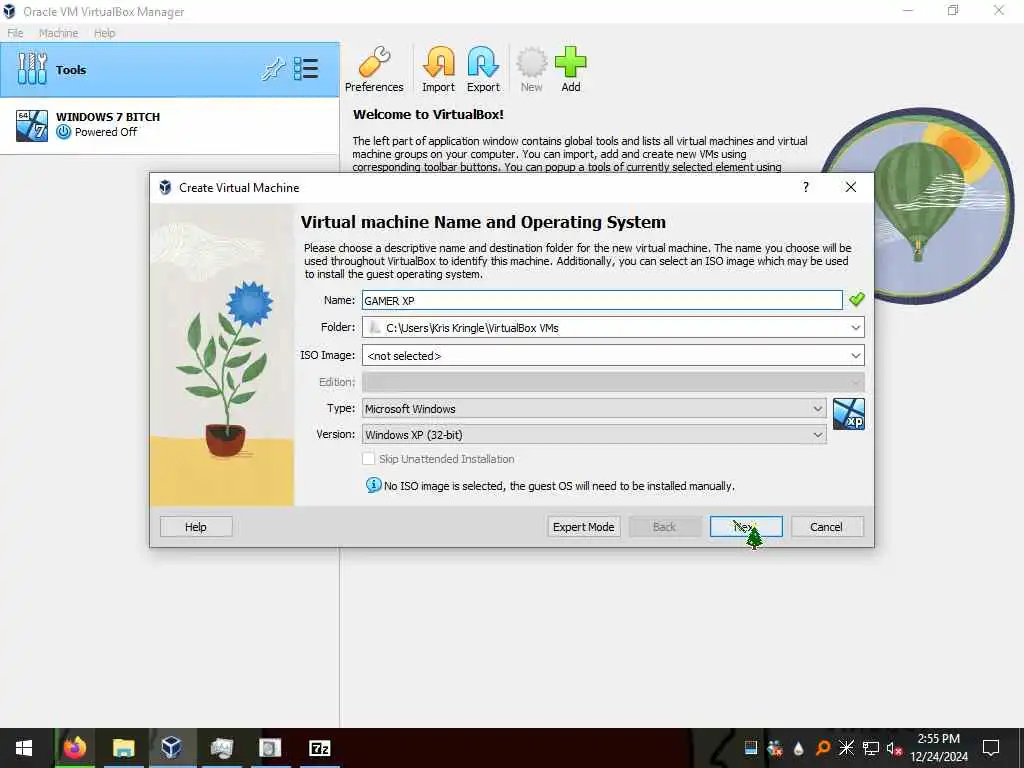Close the Create Virtual Machine dialog
This screenshot has height=768, width=1024.
coord(850,187)
